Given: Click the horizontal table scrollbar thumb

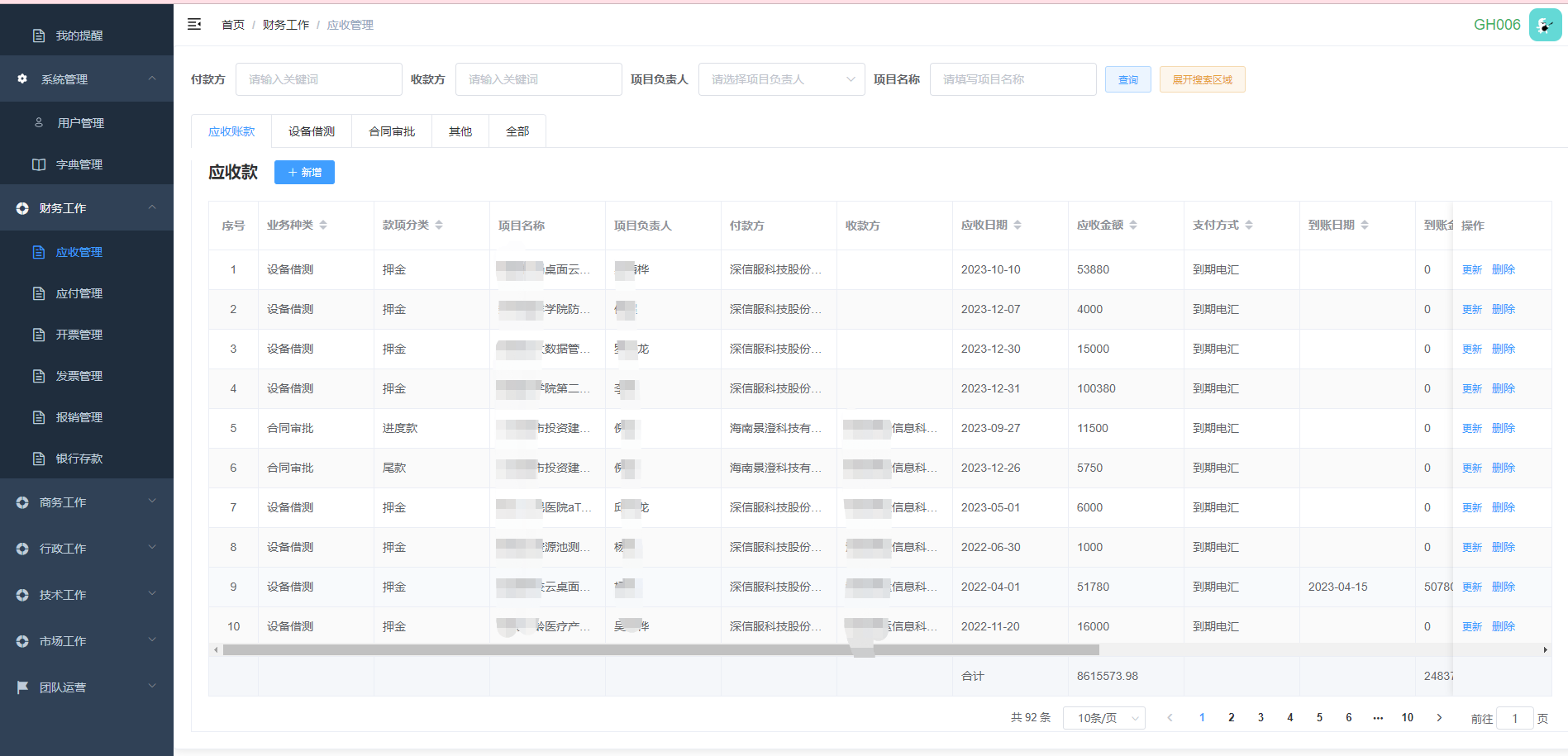Looking at the screenshot, I should point(661,649).
